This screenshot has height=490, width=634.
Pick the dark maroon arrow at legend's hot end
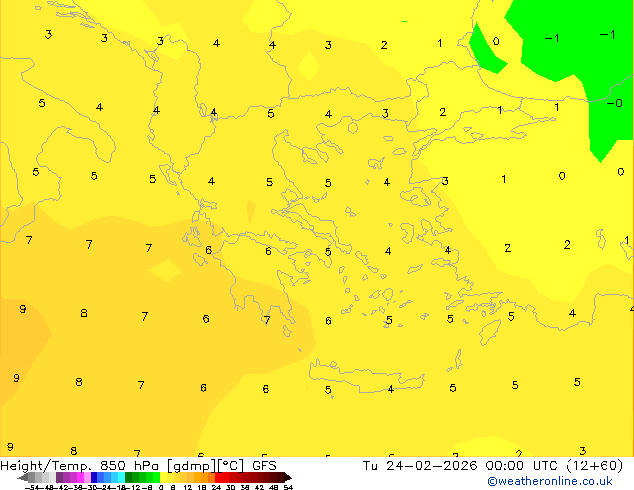click(x=288, y=478)
